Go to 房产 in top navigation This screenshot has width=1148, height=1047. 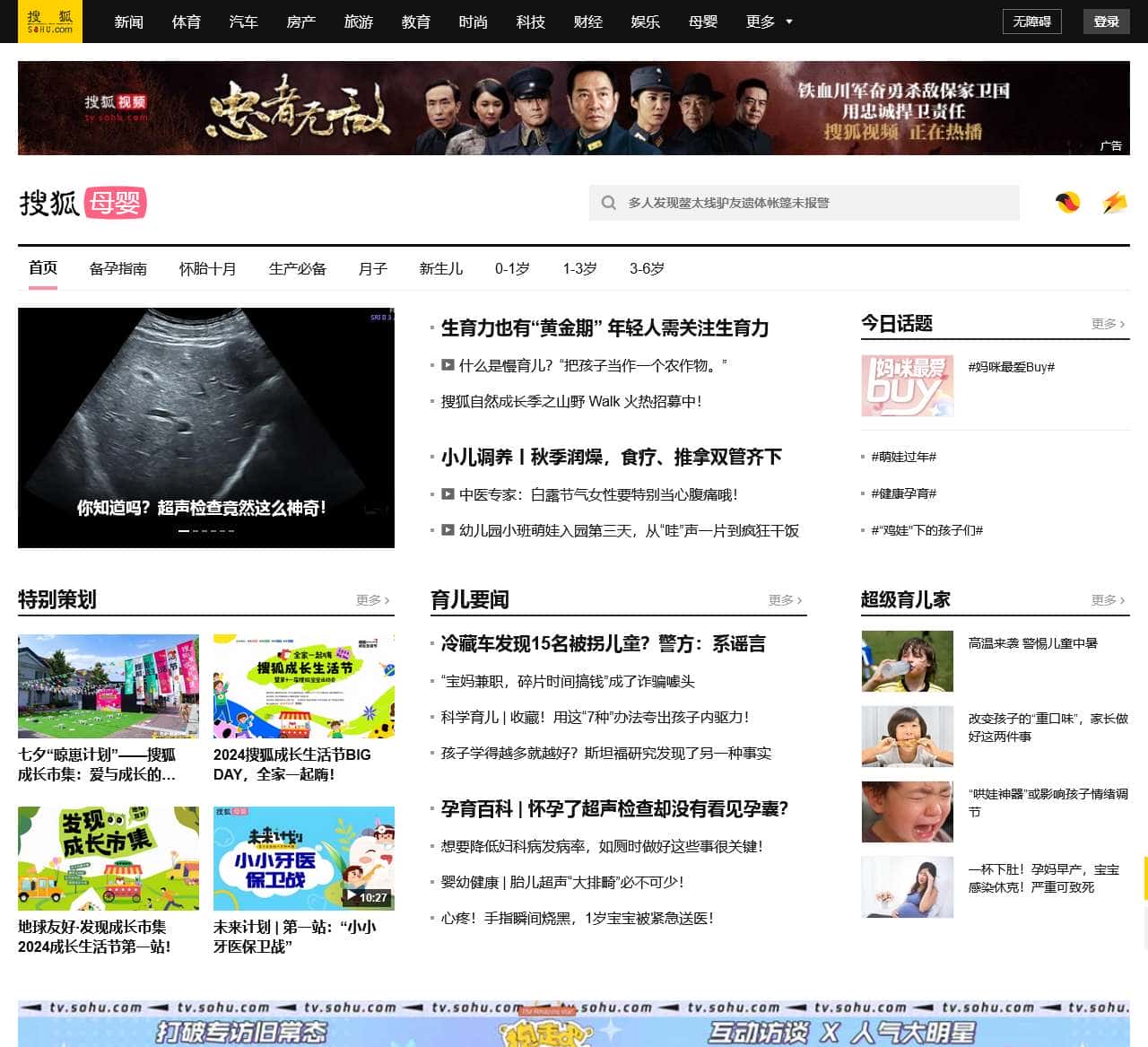pyautogui.click(x=301, y=22)
